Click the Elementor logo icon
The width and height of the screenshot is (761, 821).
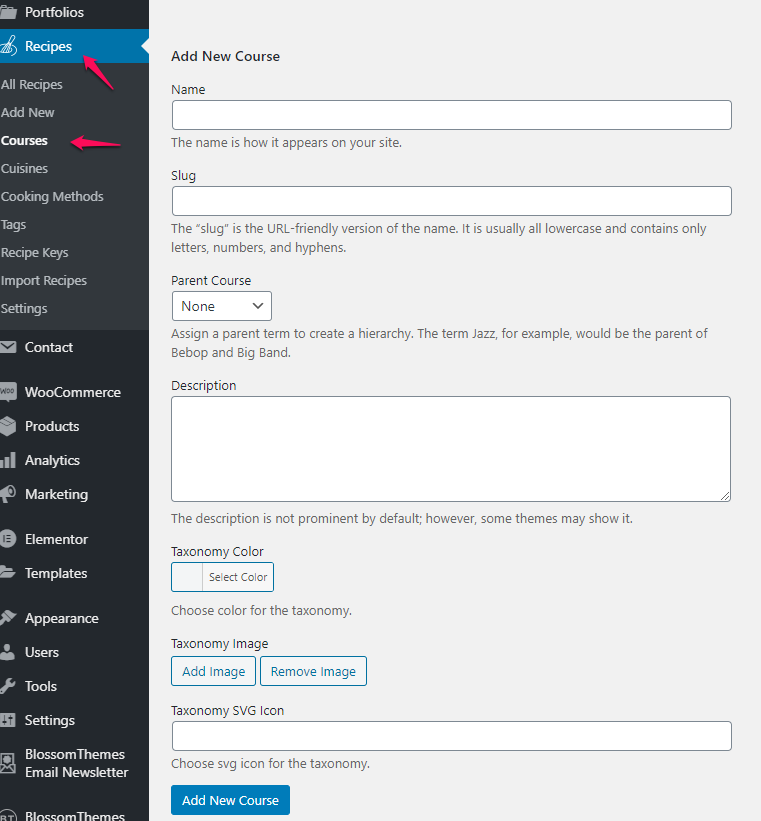pos(8,539)
